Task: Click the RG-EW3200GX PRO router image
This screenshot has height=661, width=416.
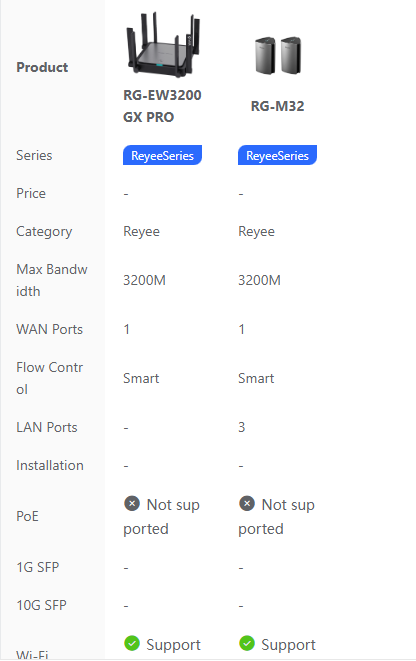Action: click(162, 45)
